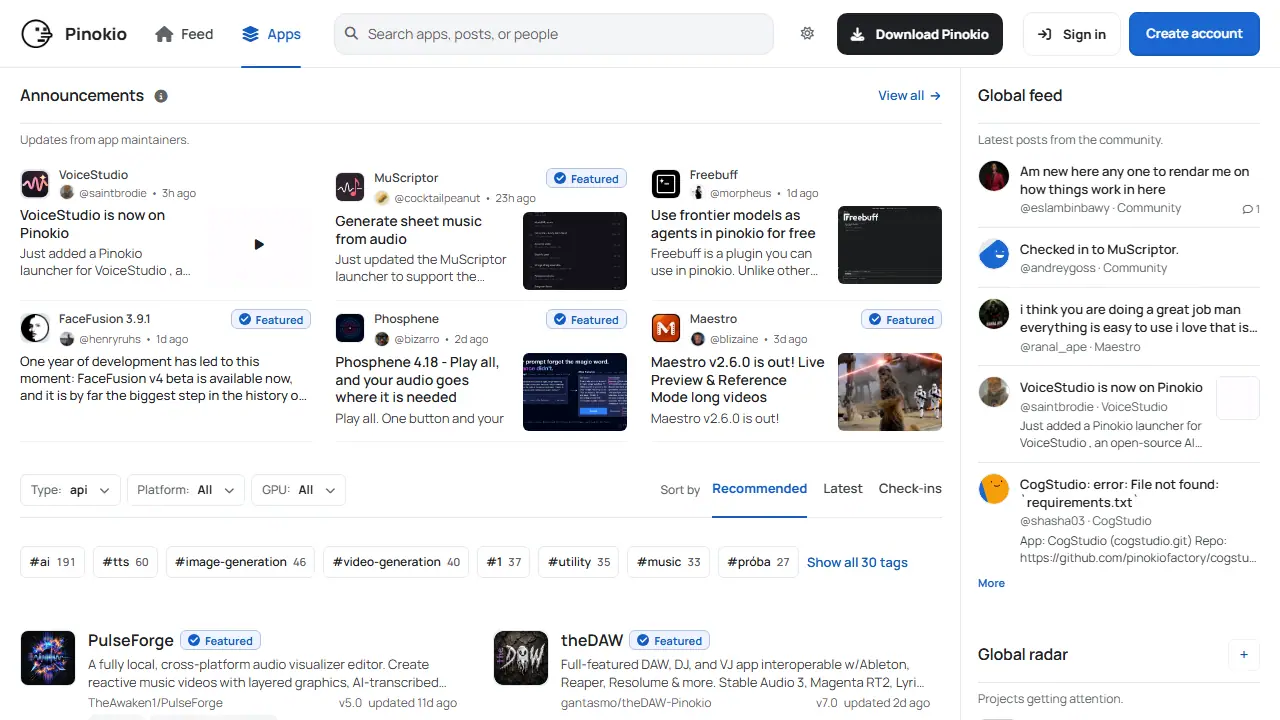Click the PulseForge app icon
The width and height of the screenshot is (1280, 720).
pyautogui.click(x=48, y=658)
